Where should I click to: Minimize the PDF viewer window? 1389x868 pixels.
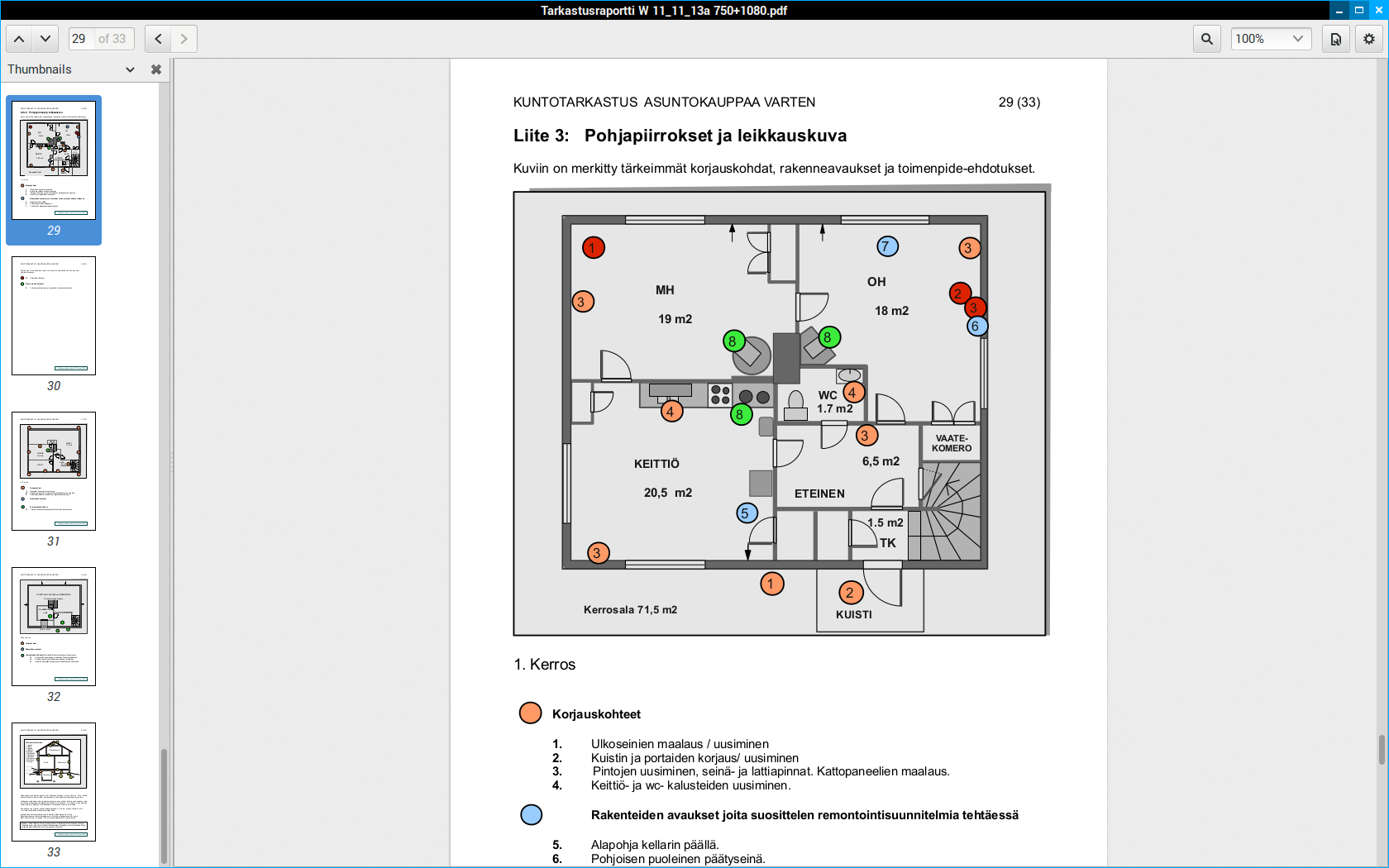click(1339, 10)
